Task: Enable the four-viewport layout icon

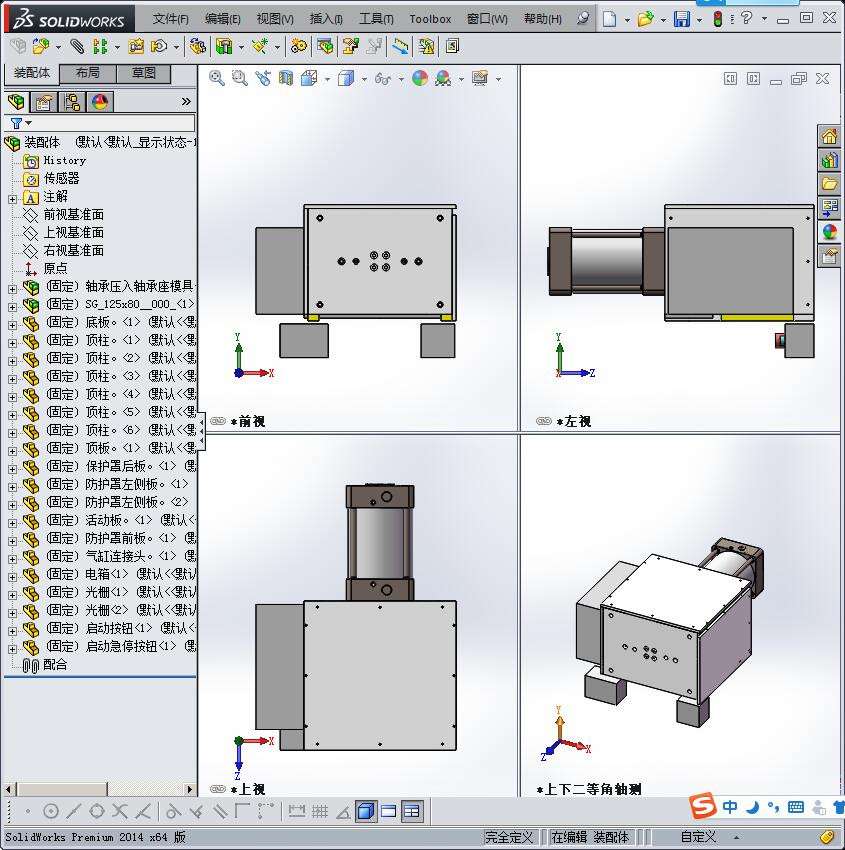Action: (412, 810)
